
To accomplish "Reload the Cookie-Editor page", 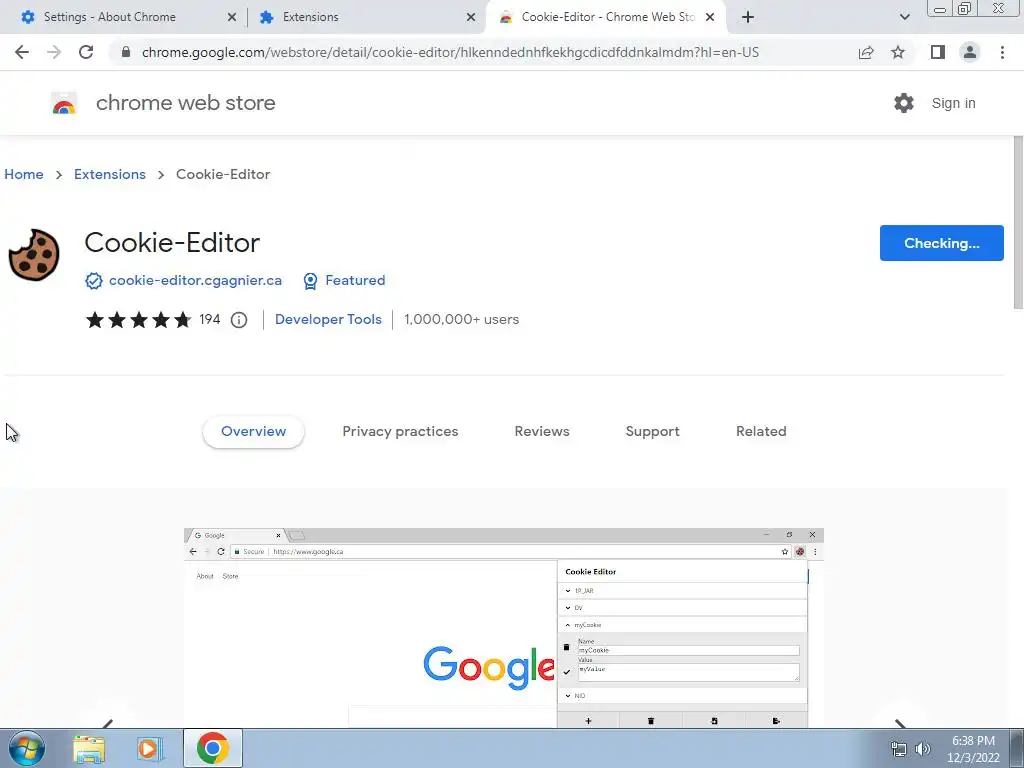I will click(x=86, y=52).
